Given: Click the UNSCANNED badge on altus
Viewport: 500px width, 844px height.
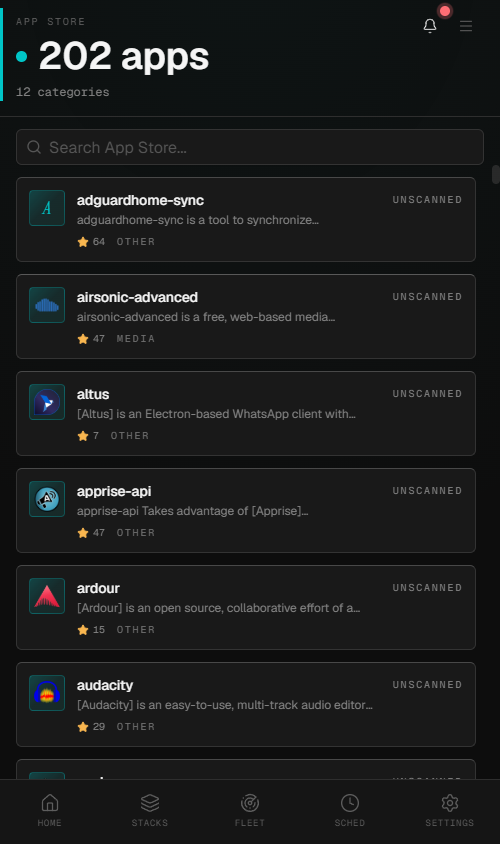Looking at the screenshot, I should [427, 393].
